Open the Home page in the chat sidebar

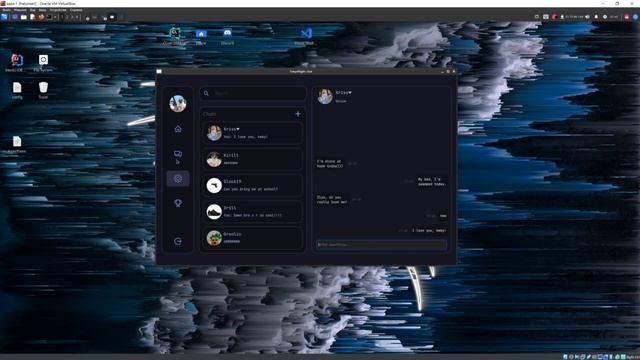[x=178, y=129]
